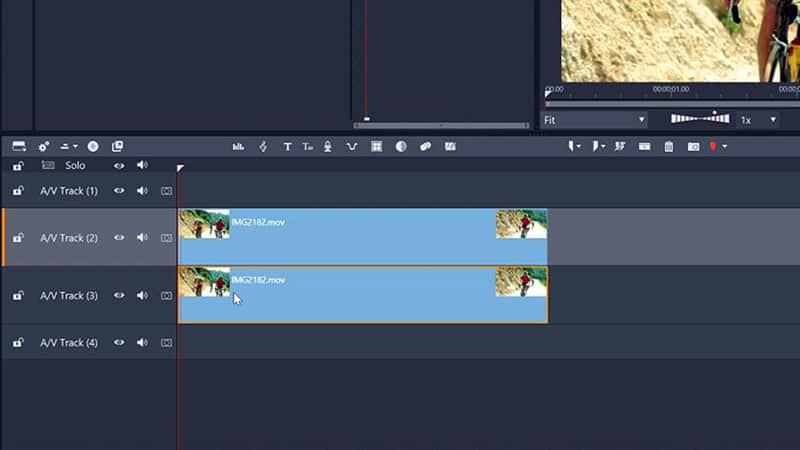Apply audio ducking curve tool

tap(352, 147)
